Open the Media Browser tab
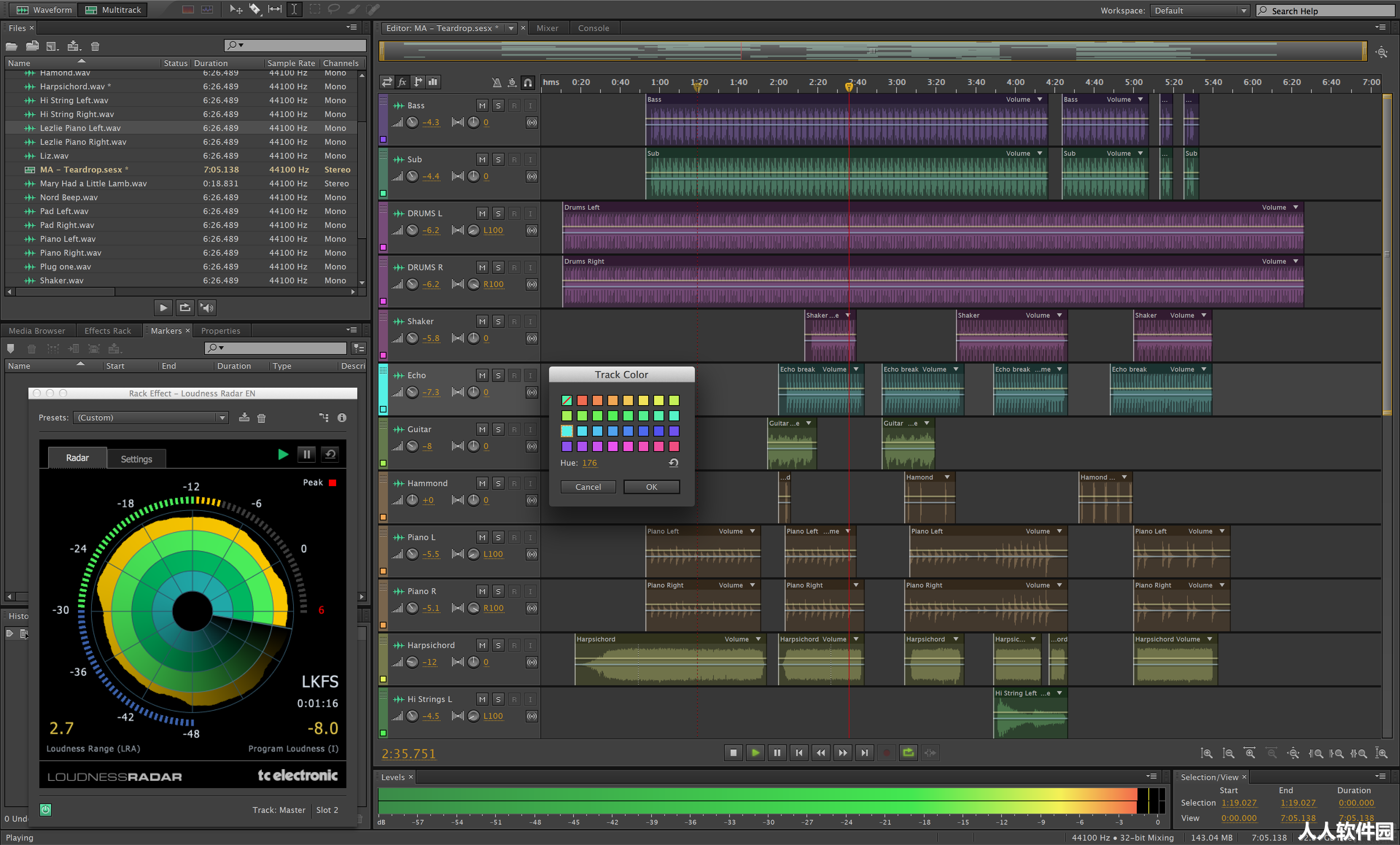Viewport: 1400px width, 845px height. pos(37,331)
